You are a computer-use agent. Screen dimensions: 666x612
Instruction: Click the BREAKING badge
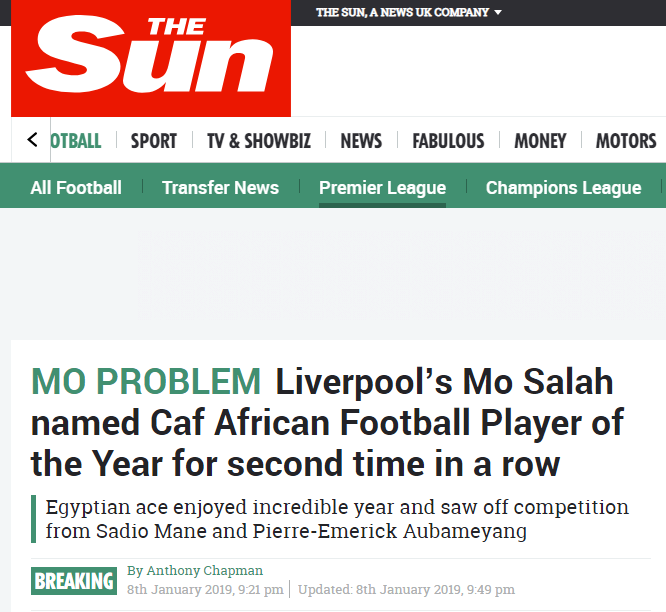click(x=74, y=581)
